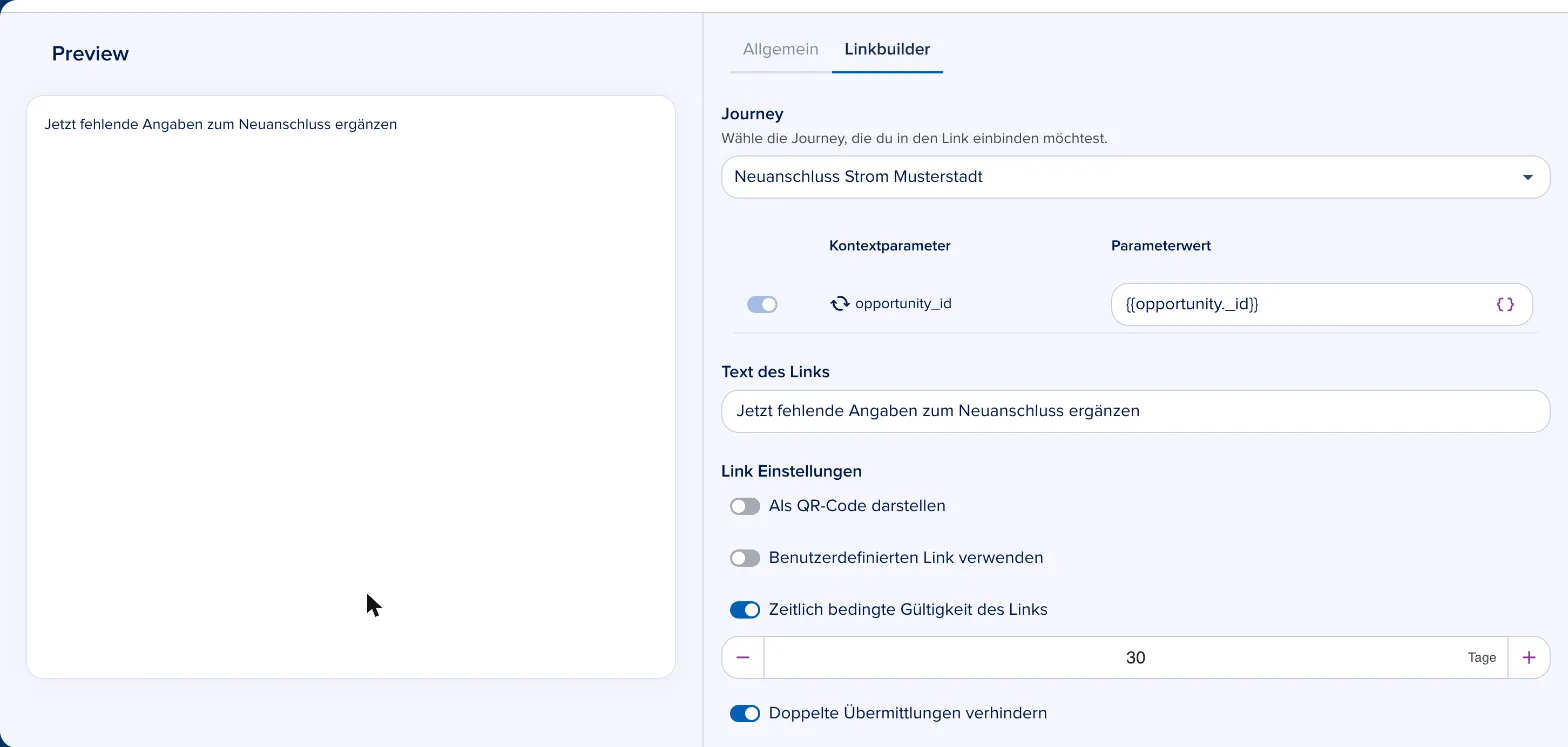This screenshot has height=747, width=1568.
Task: Click the Journey section heading
Action: [x=753, y=114]
